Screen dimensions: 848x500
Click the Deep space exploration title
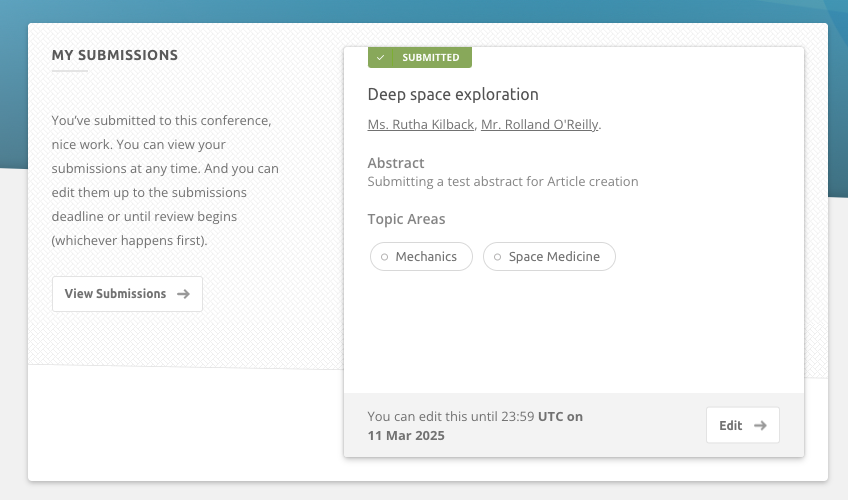[x=453, y=95]
